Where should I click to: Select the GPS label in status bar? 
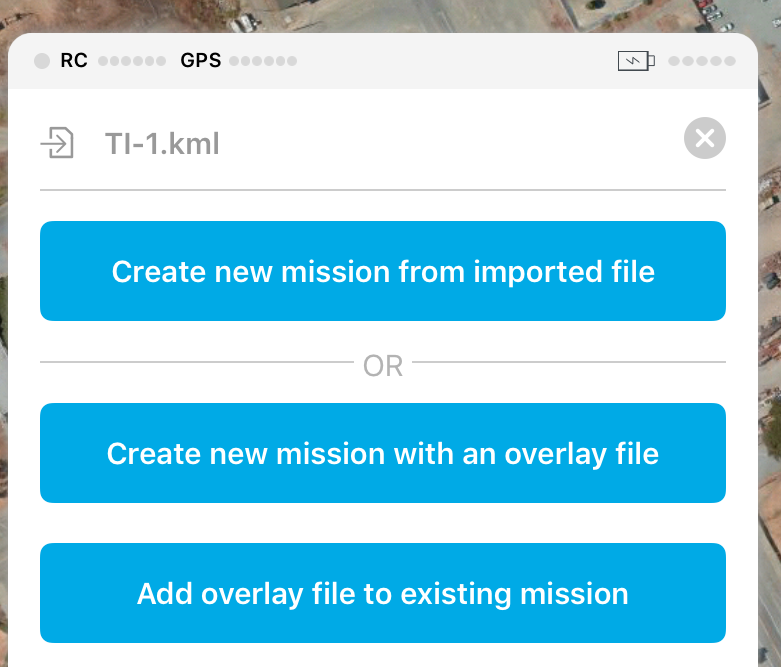tap(201, 60)
